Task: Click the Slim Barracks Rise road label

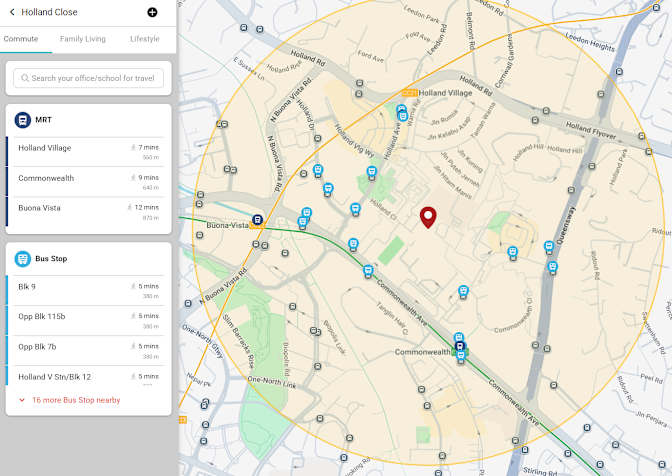Action: click(238, 341)
